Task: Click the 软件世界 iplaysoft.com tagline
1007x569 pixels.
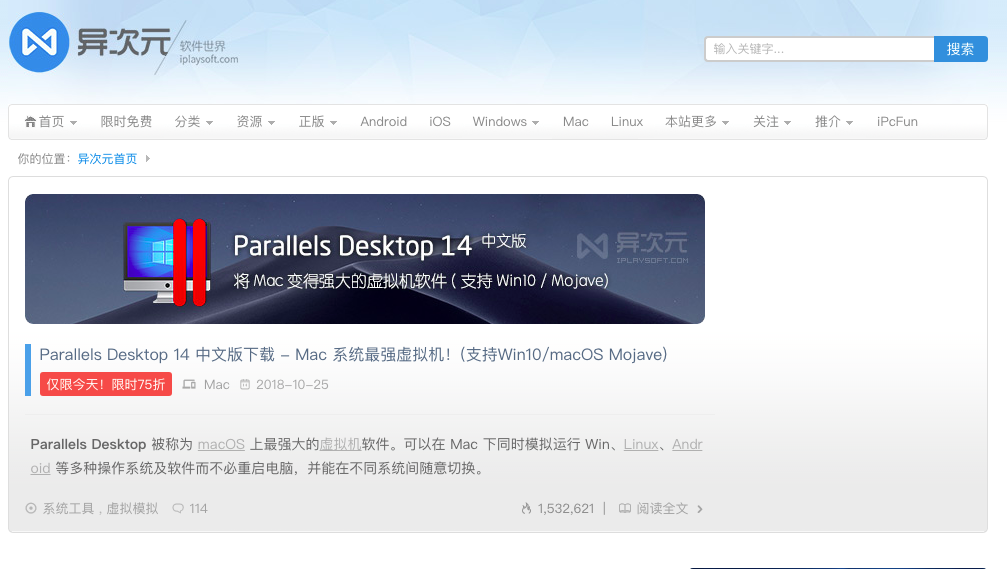Action: (x=209, y=52)
